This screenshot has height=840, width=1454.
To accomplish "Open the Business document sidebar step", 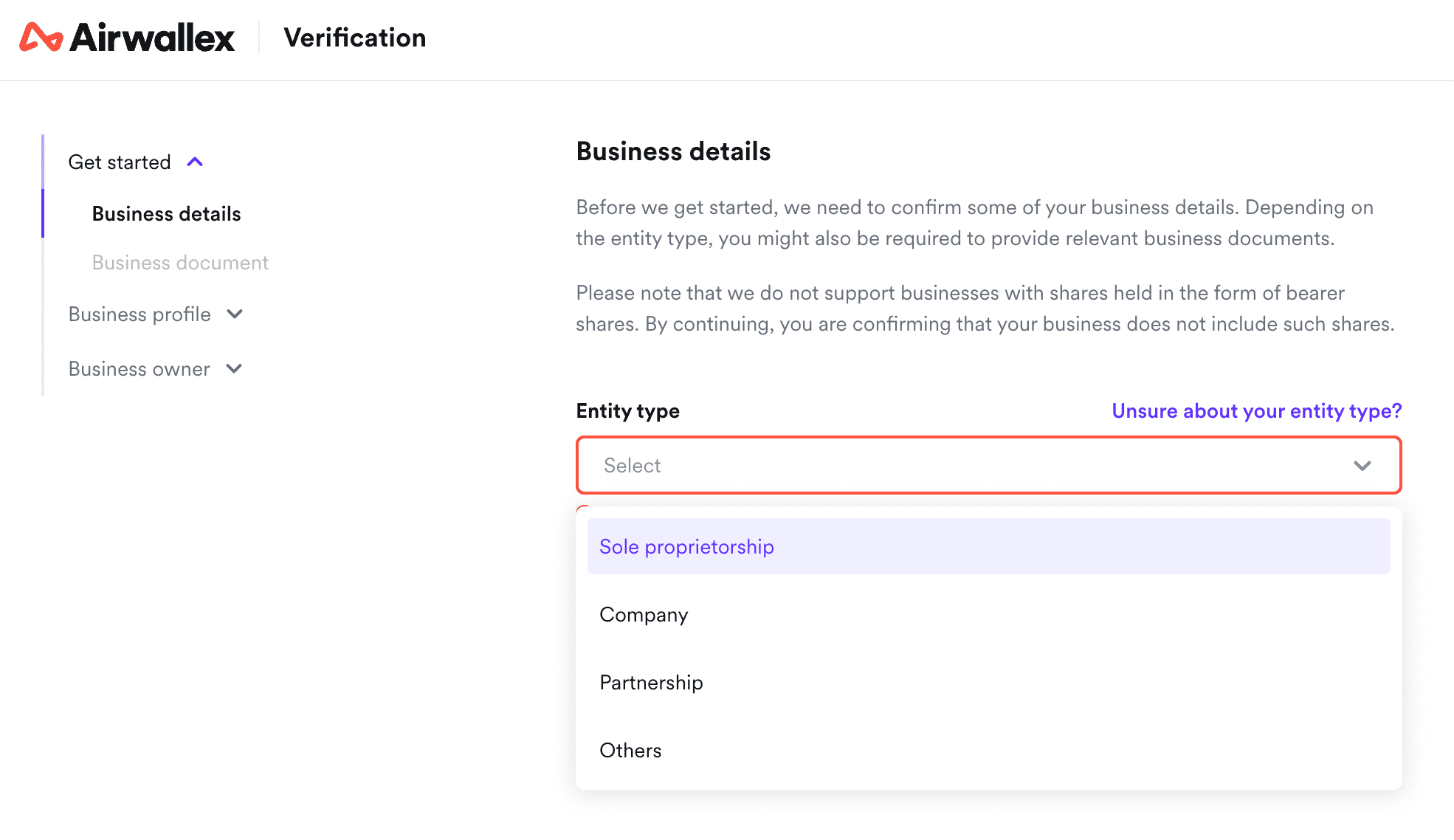I will click(x=180, y=263).
